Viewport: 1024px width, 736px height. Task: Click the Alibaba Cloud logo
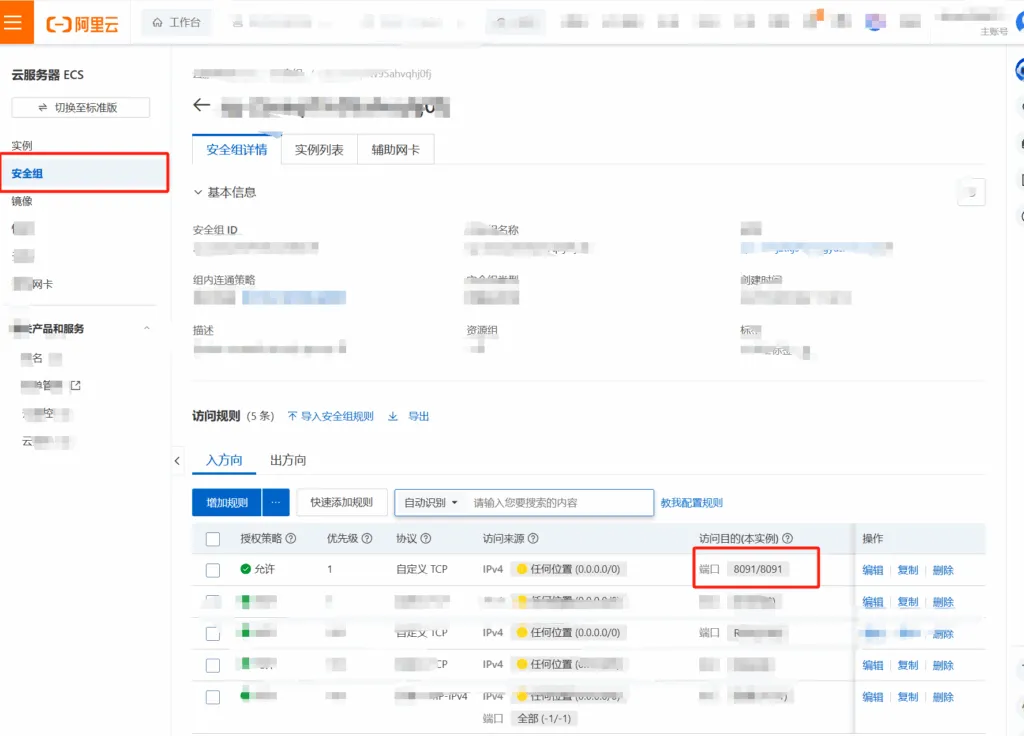click(x=83, y=24)
